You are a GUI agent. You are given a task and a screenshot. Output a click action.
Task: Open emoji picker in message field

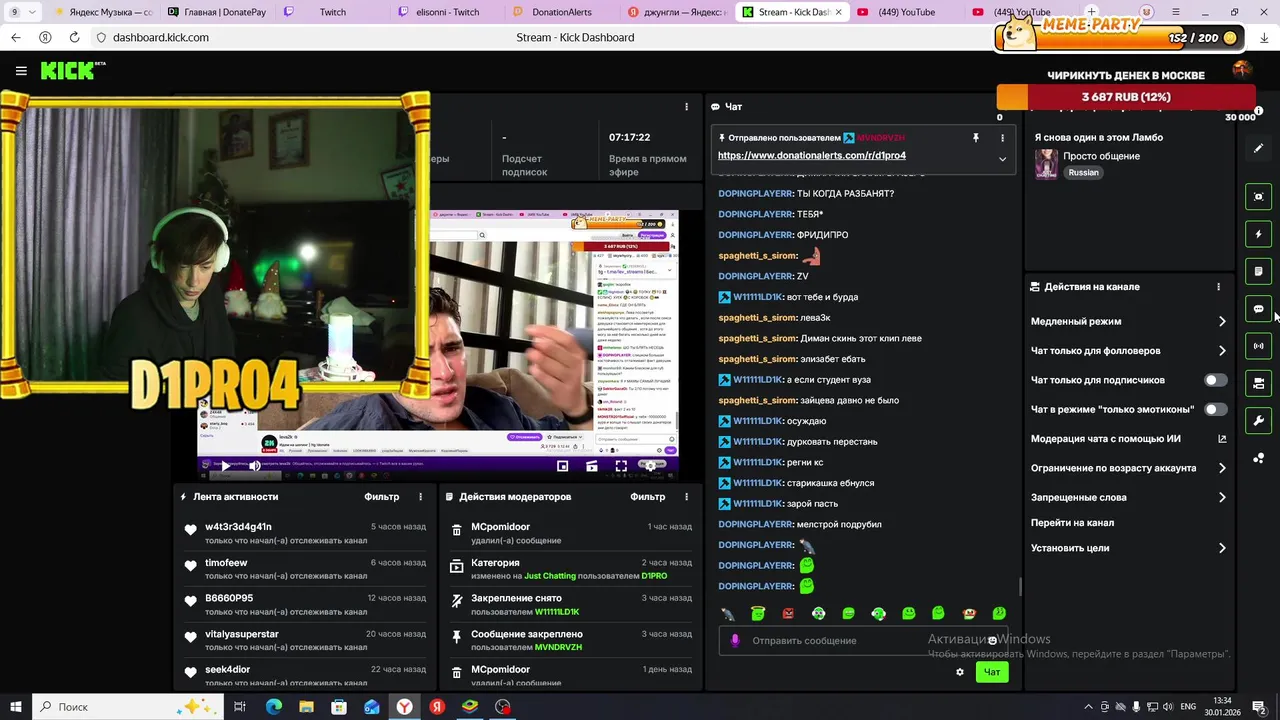(992, 641)
